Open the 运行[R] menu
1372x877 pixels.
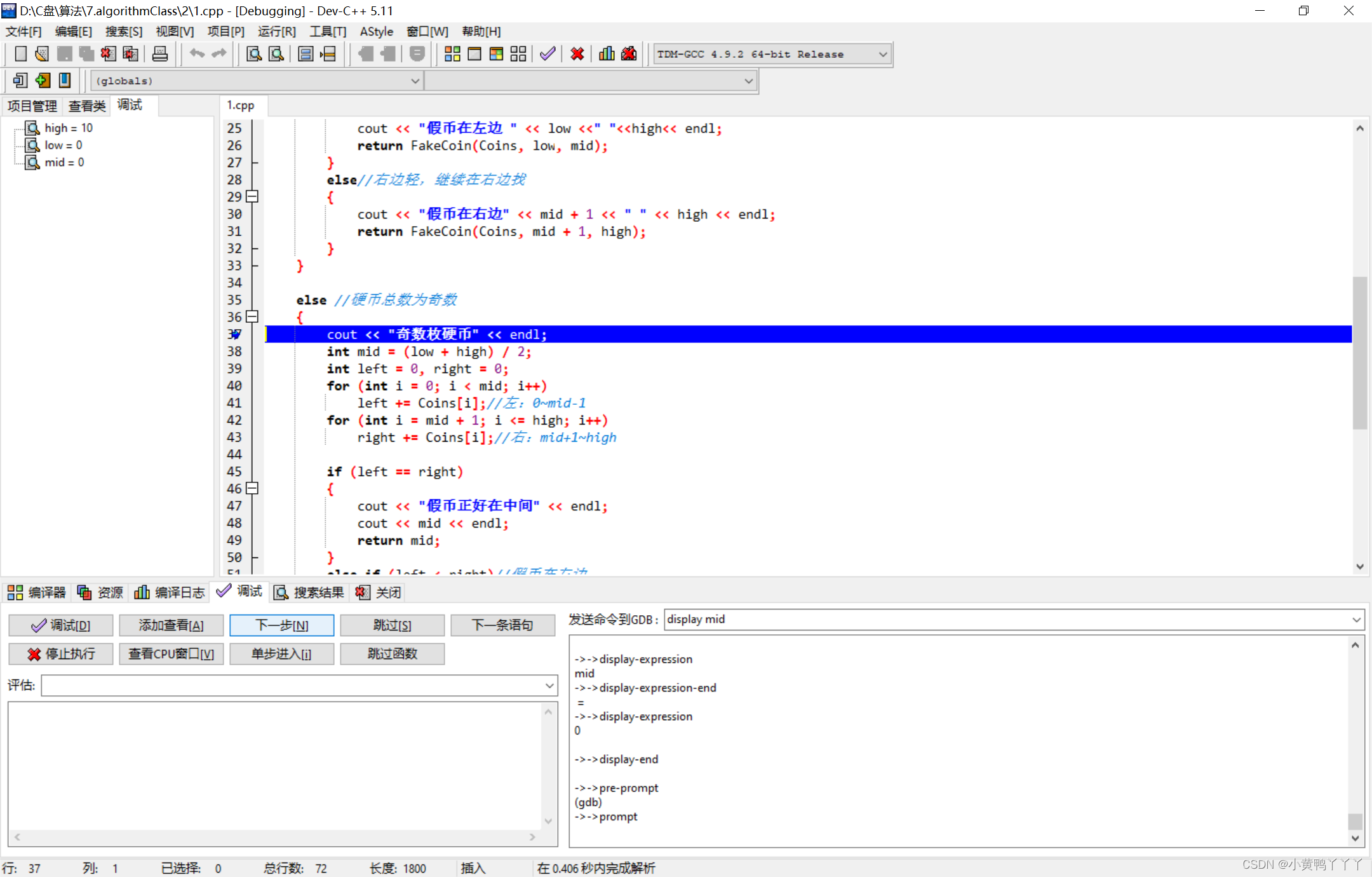click(276, 31)
